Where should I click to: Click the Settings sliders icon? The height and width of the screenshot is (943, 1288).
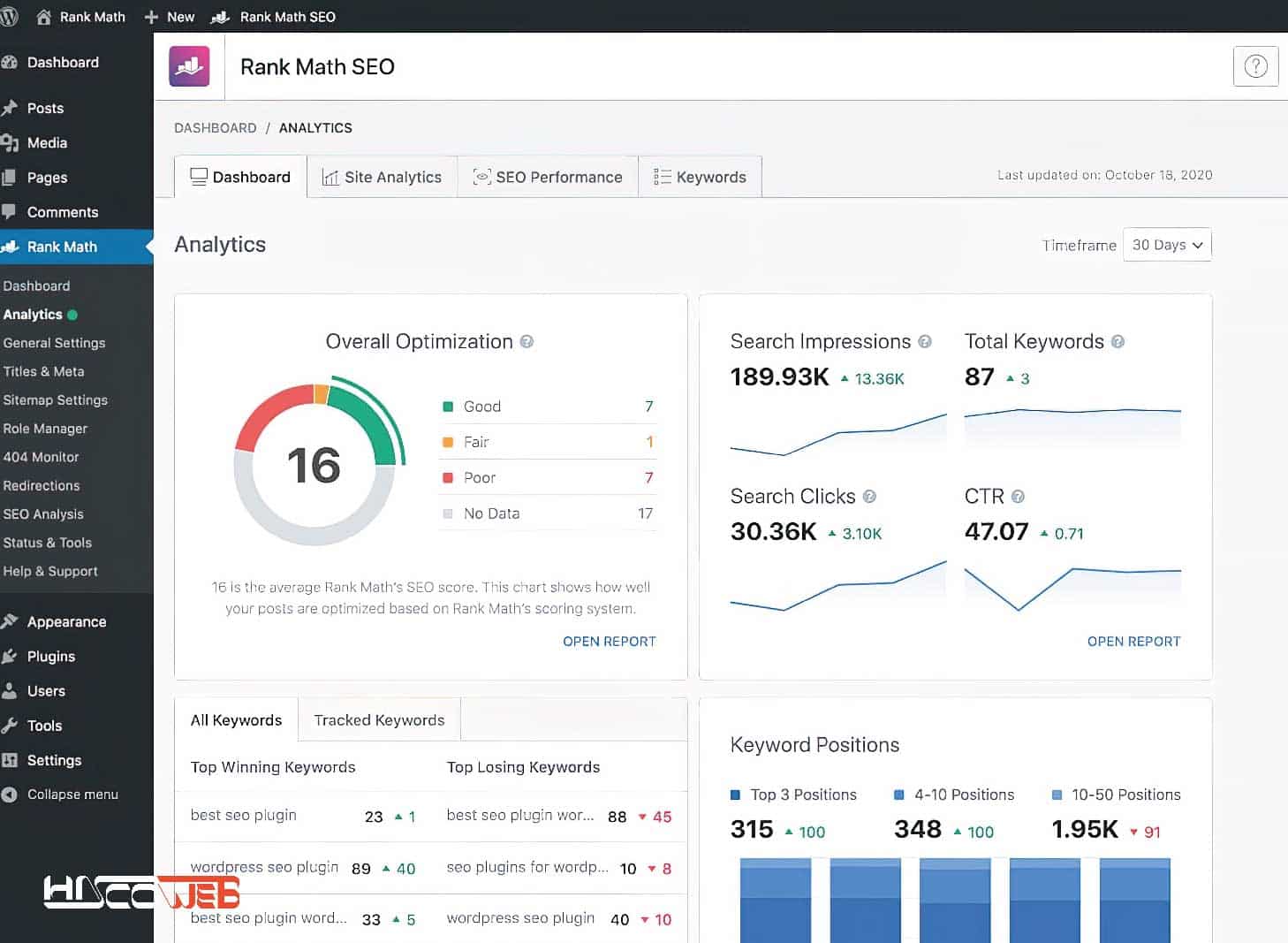coord(10,760)
